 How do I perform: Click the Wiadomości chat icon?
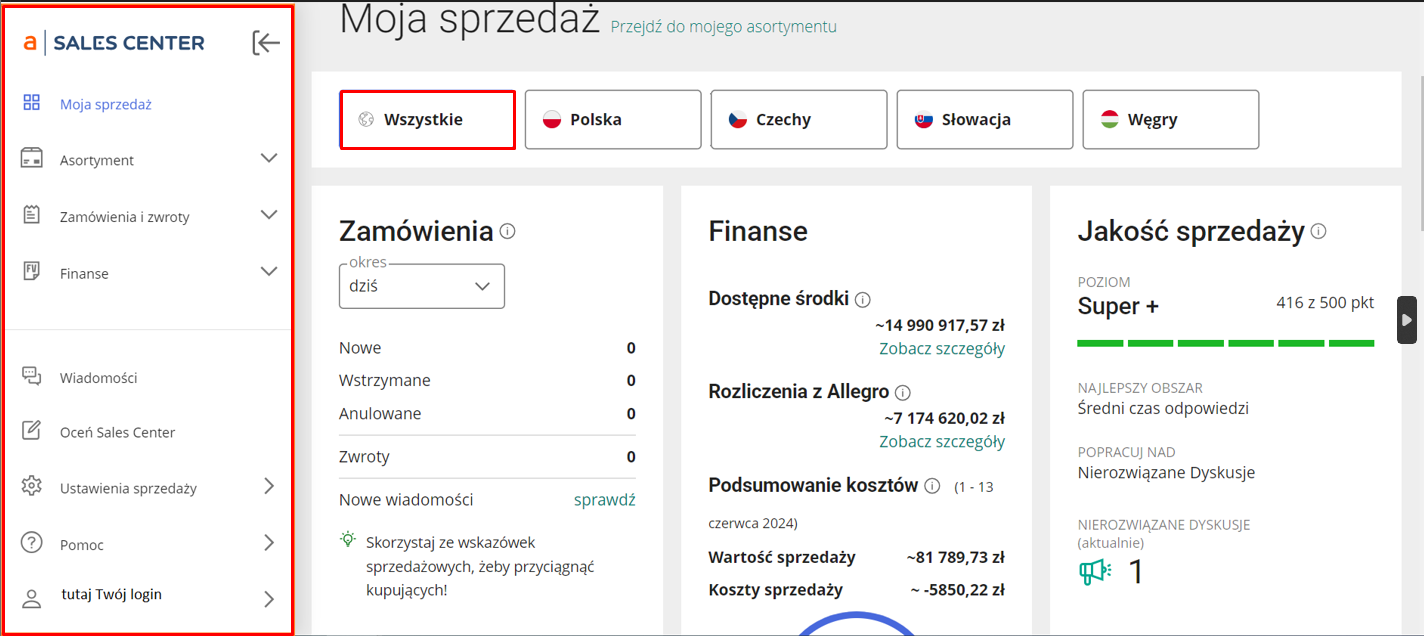31,377
